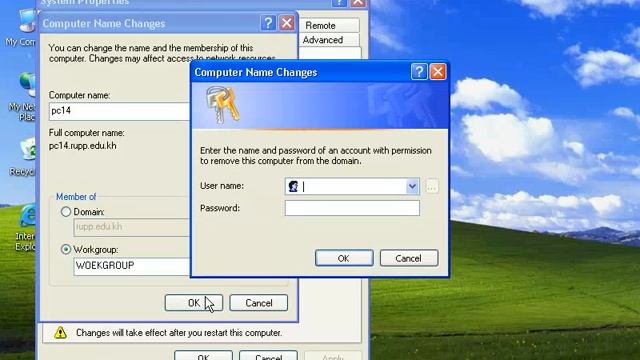
Task: Click the help question mark on the credentials dialog
Action: (419, 72)
